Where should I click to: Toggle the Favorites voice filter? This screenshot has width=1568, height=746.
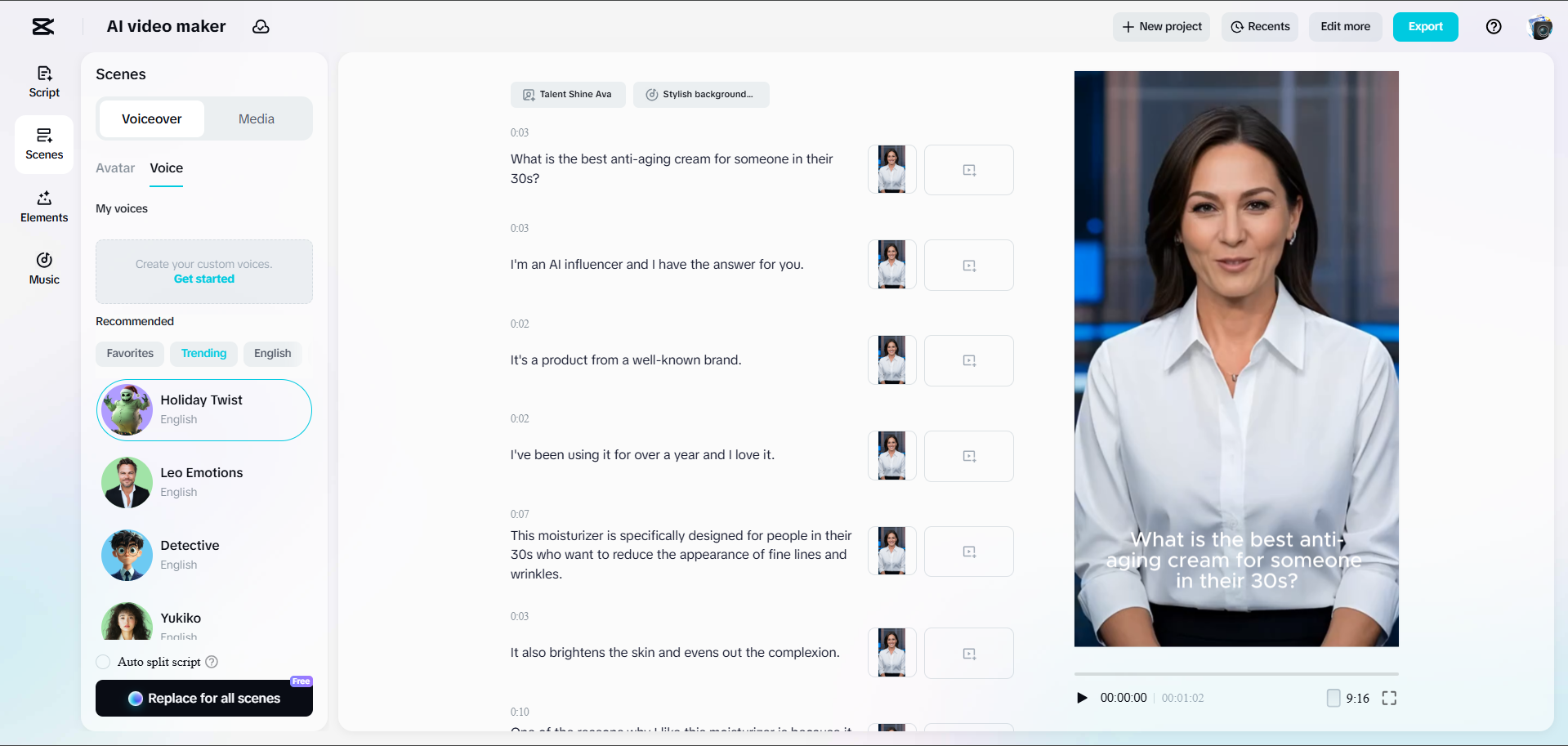pos(129,354)
